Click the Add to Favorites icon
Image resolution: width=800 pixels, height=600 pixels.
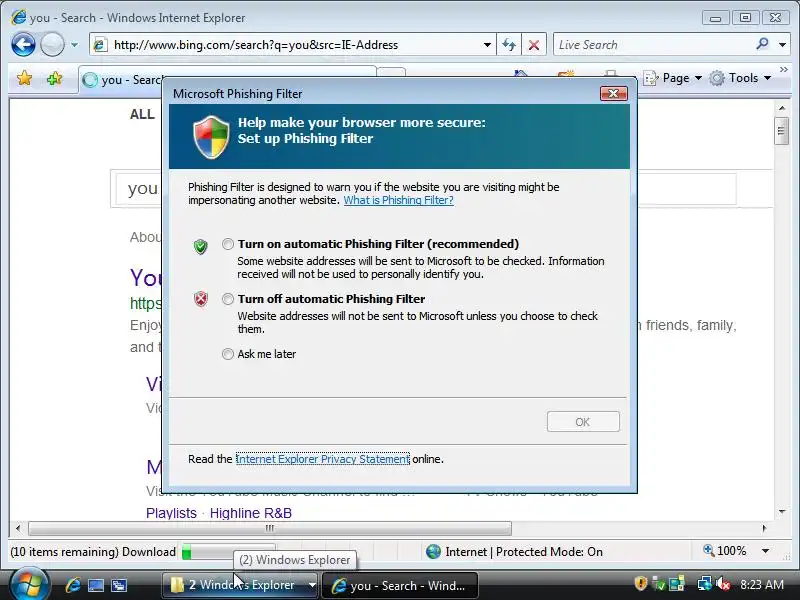[x=54, y=78]
